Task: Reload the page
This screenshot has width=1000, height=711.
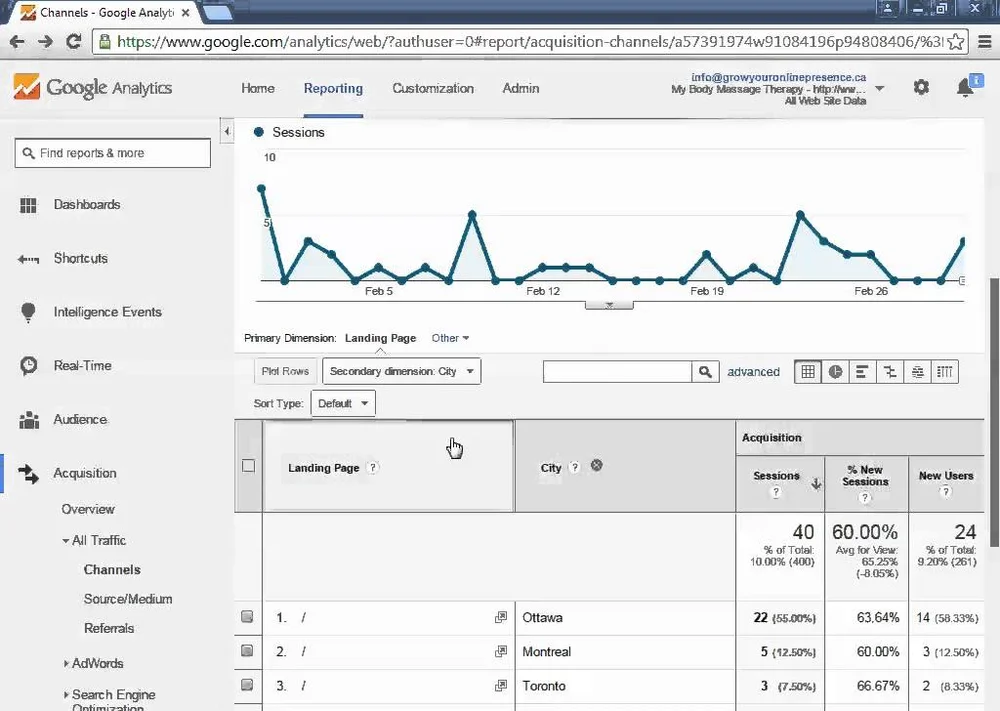Action: [73, 41]
